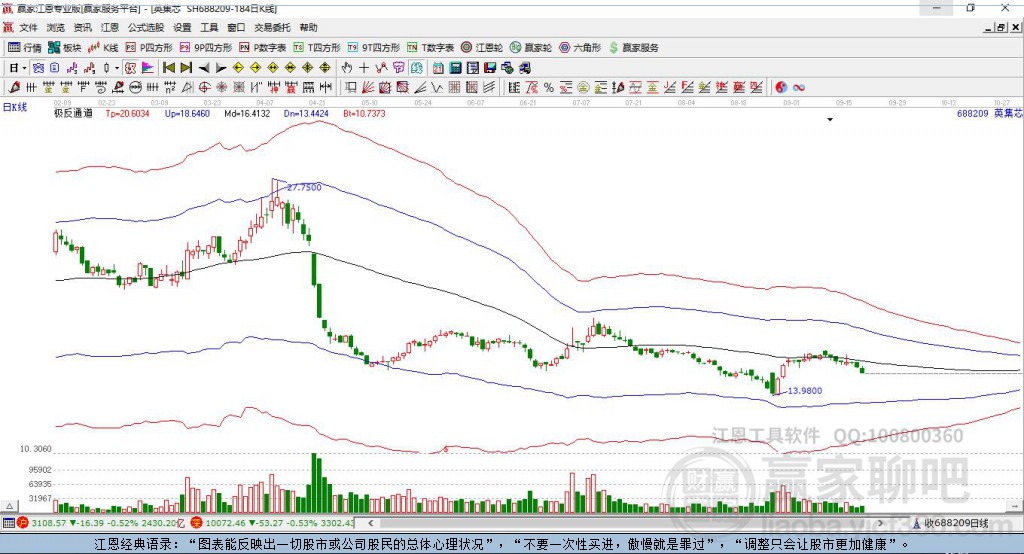1024x554 pixels.
Task: Move chart left with black arrow
Action: point(204,68)
